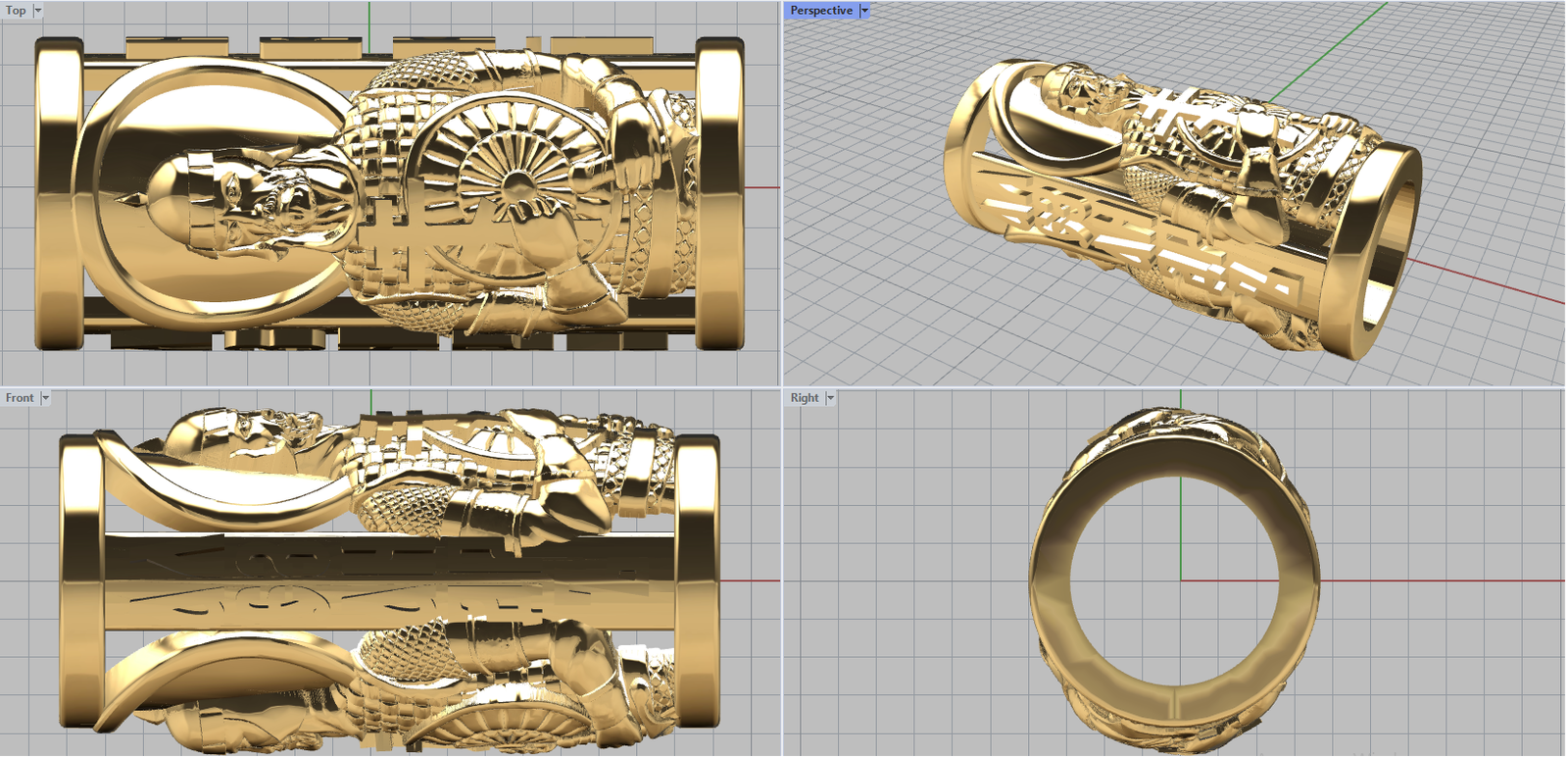Click the Front viewport title label
Viewport: 1568px width, 757px height.
[x=20, y=398]
